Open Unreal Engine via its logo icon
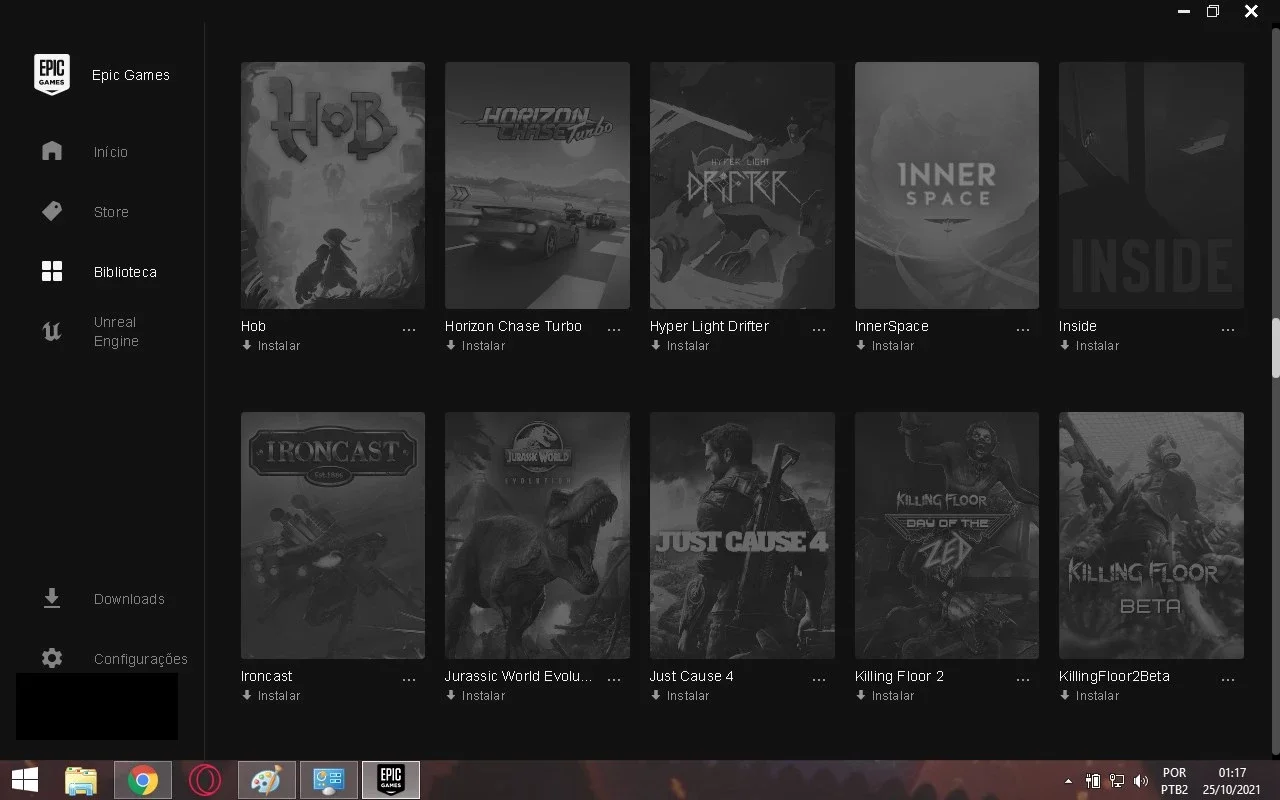The height and width of the screenshot is (800, 1280). pyautogui.click(x=52, y=332)
